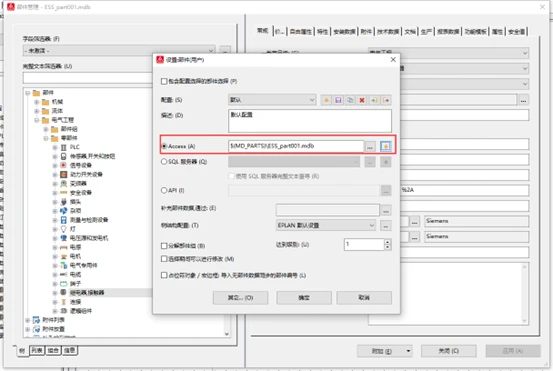This screenshot has height=371, width=553.
Task: Open the first dropdown on the general tab
Action: tap(449, 53)
